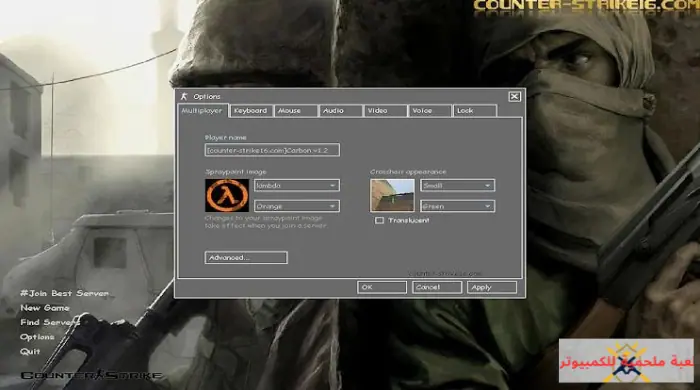
Task: Click the lambda spraypaint preview image
Action: coord(227,195)
